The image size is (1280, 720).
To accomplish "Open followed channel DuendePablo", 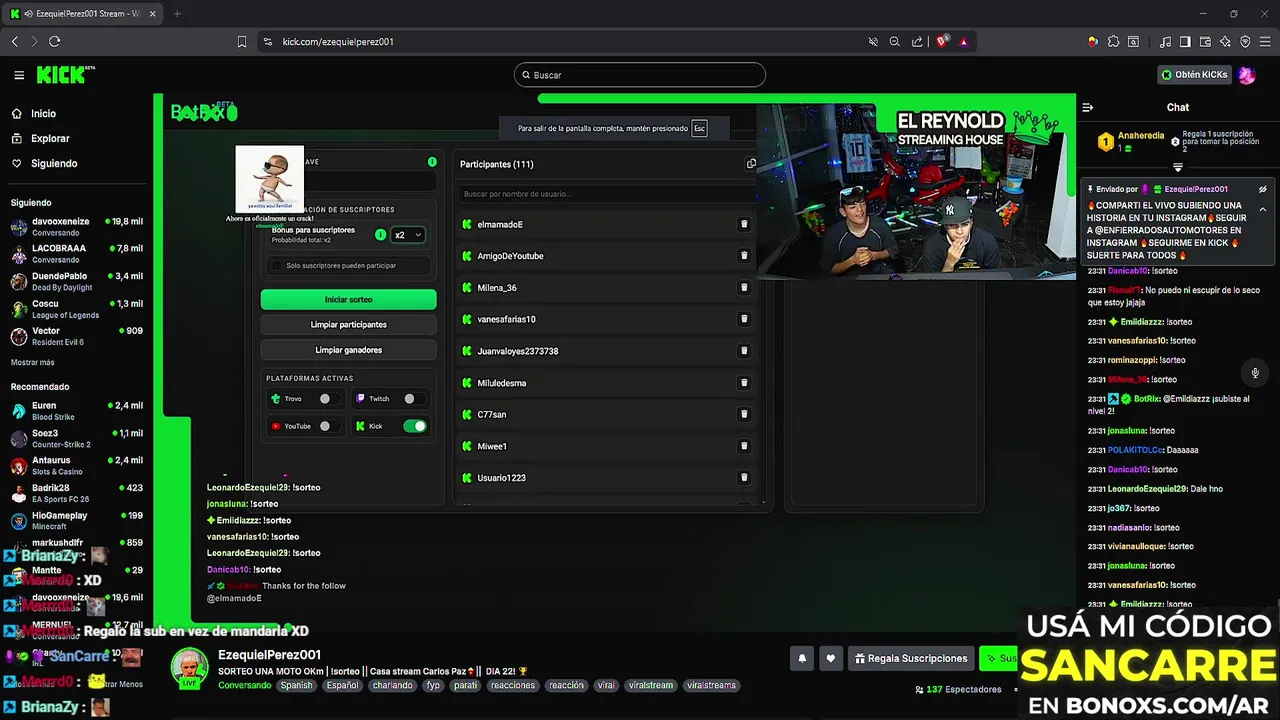I will click(78, 281).
